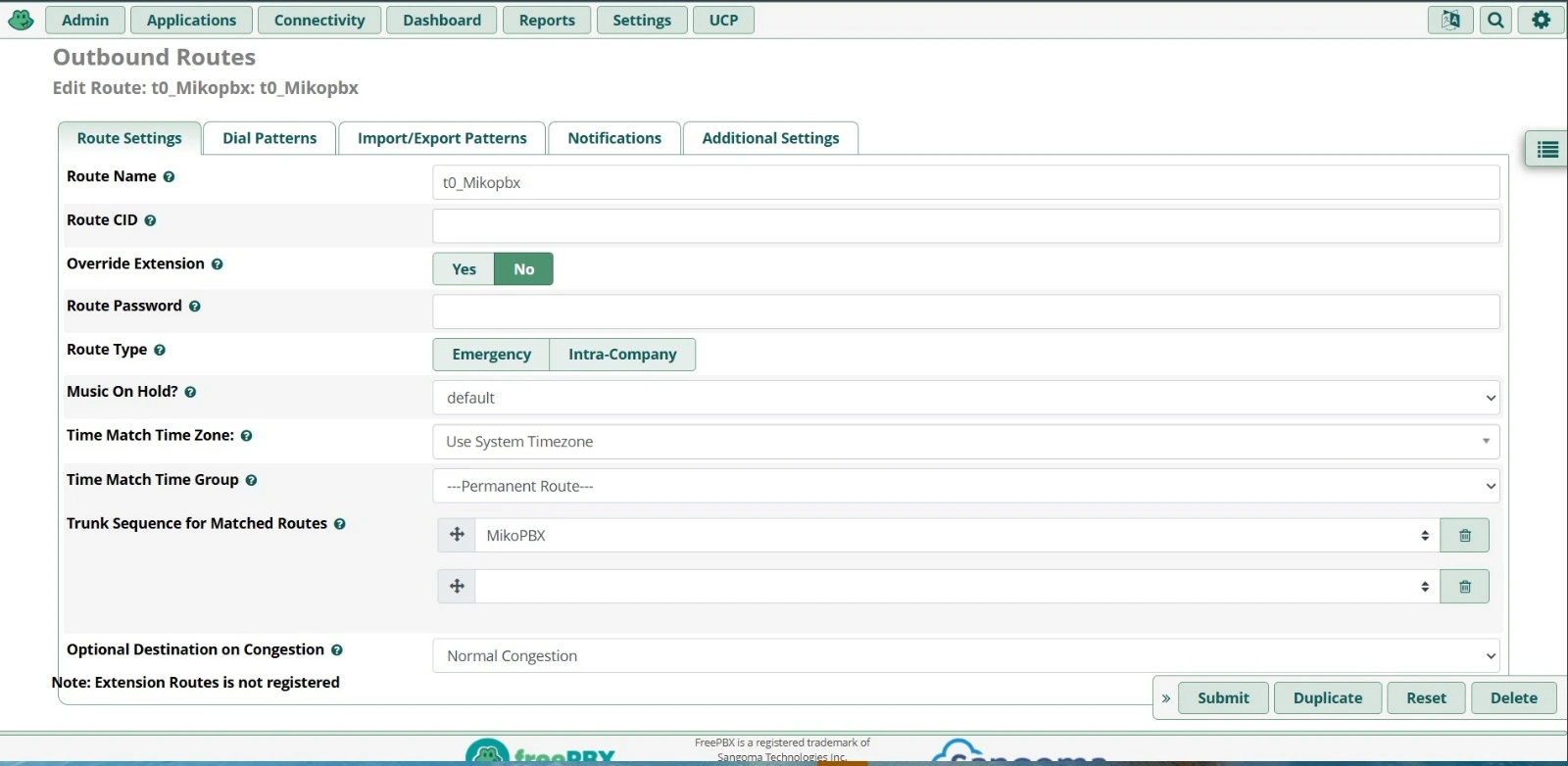
Task: Click help icon beside Optional Destination on Congestion
Action: coord(336,650)
